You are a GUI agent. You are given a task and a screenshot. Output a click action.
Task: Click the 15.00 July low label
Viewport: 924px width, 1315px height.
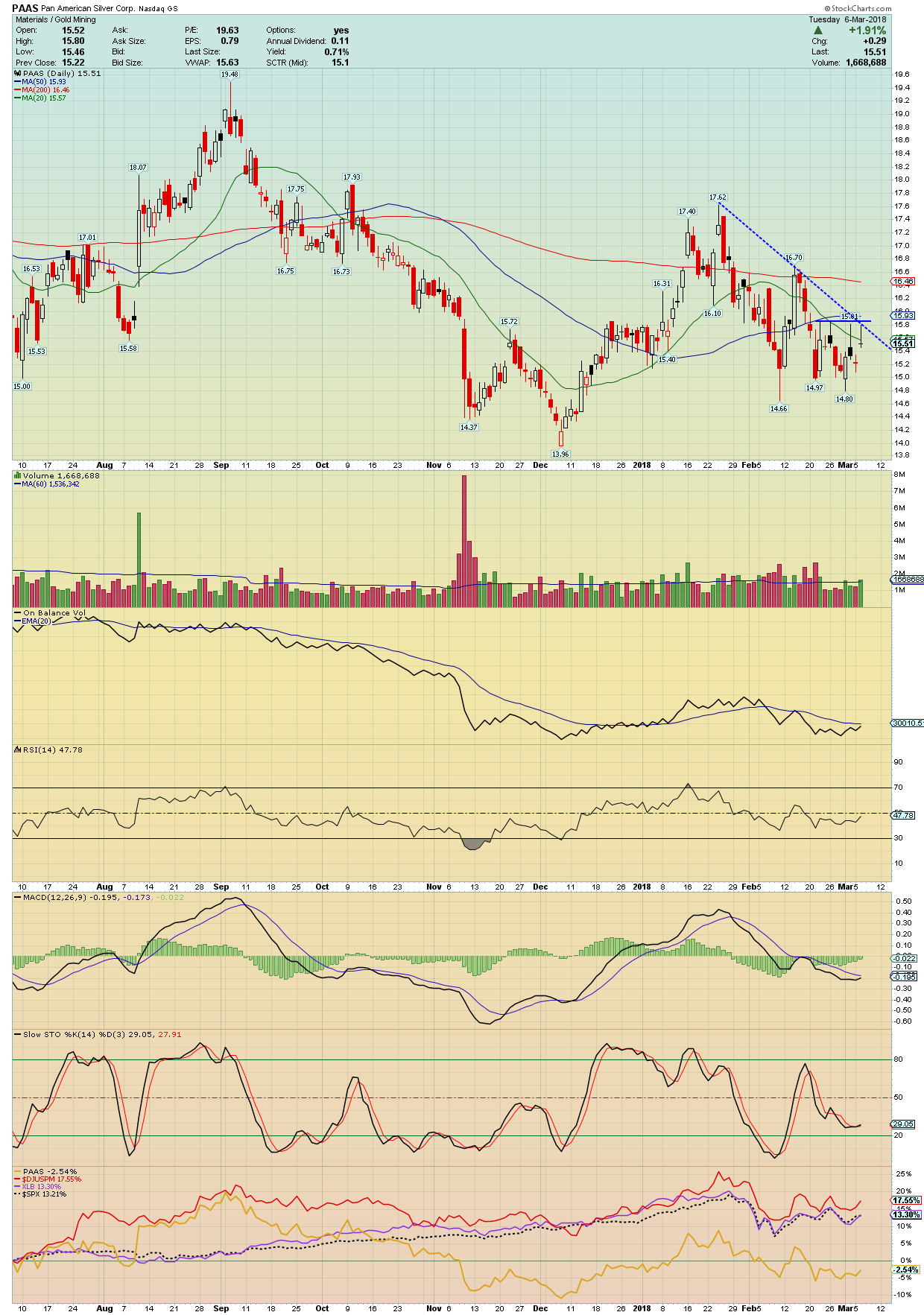coord(22,386)
